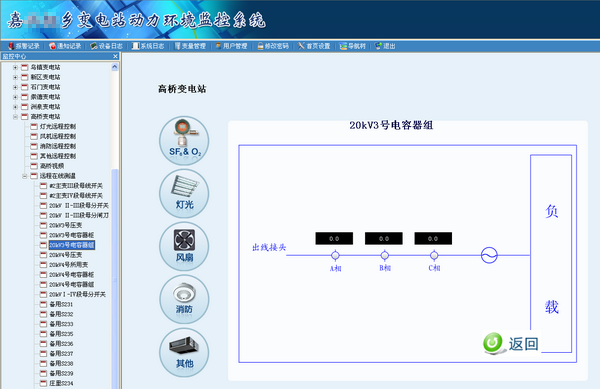This screenshot has height=389, width=600.
Task: Expand the 新区变电站 tree node
Action: click(15, 77)
